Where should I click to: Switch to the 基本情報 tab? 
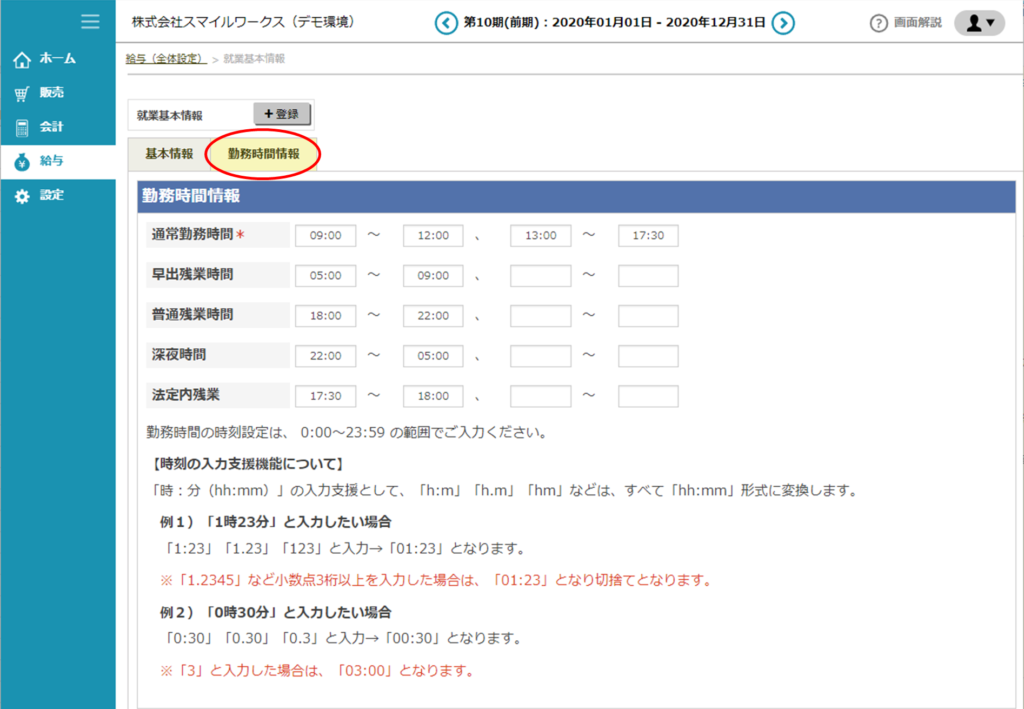pos(169,154)
